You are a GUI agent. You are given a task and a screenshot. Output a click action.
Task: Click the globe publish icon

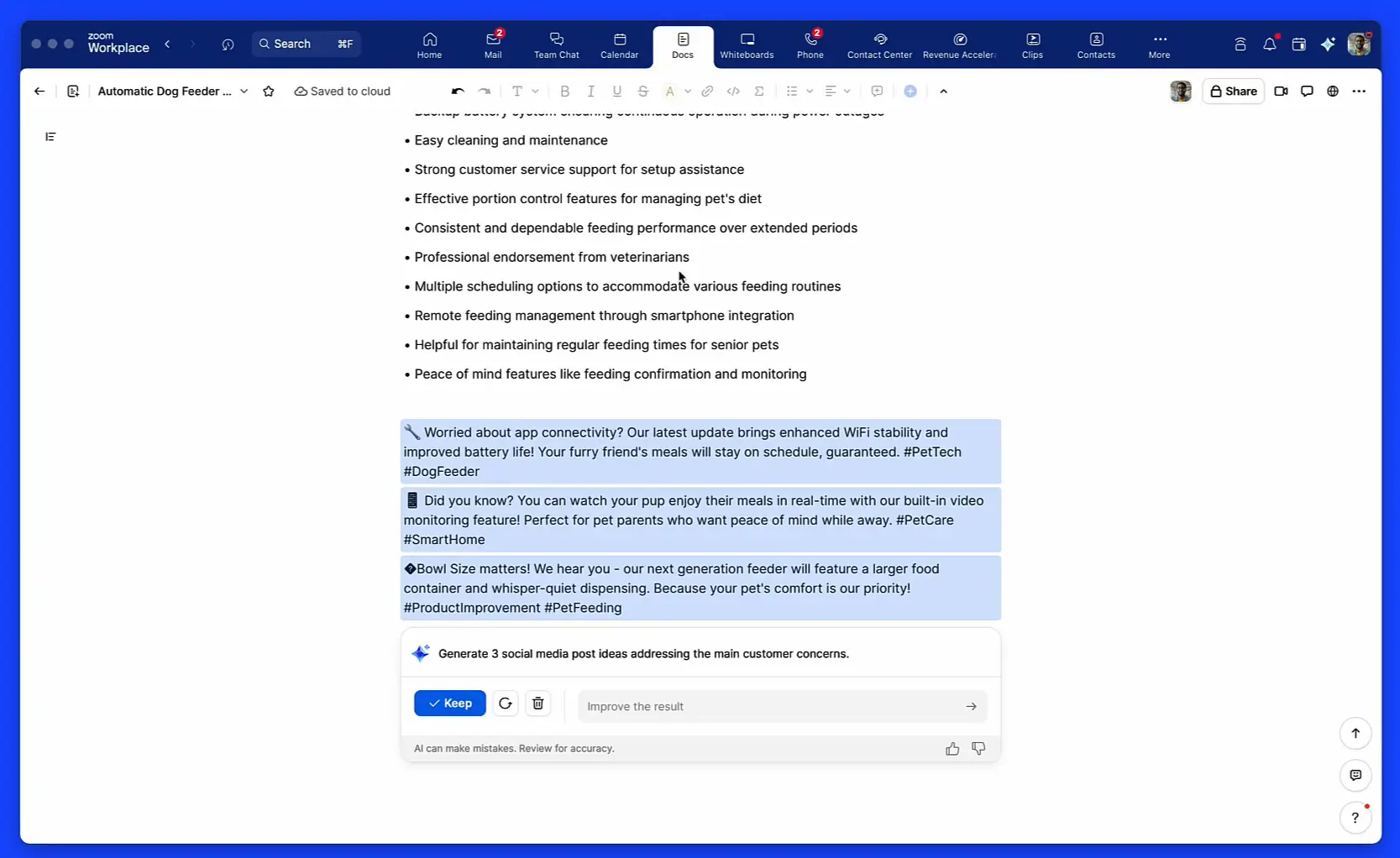pyautogui.click(x=1333, y=92)
